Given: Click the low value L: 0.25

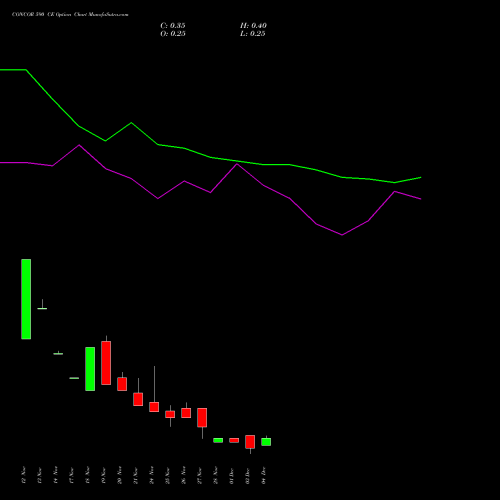Looking at the screenshot, I should [x=252, y=34].
